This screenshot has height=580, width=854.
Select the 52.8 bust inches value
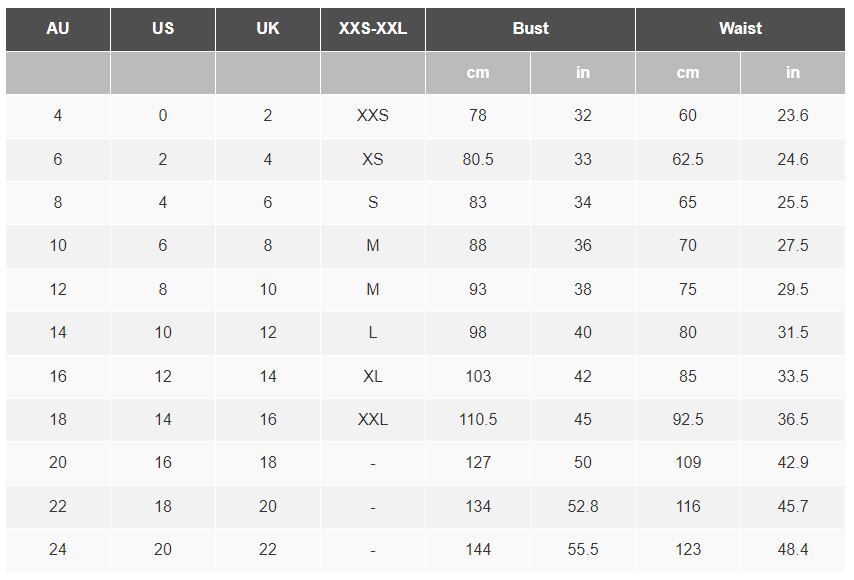583,506
